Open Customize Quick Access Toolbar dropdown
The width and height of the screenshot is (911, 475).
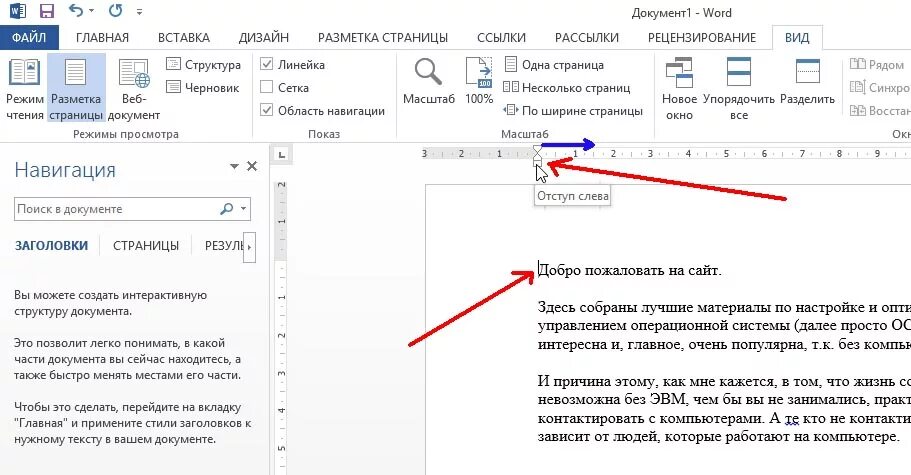point(139,12)
